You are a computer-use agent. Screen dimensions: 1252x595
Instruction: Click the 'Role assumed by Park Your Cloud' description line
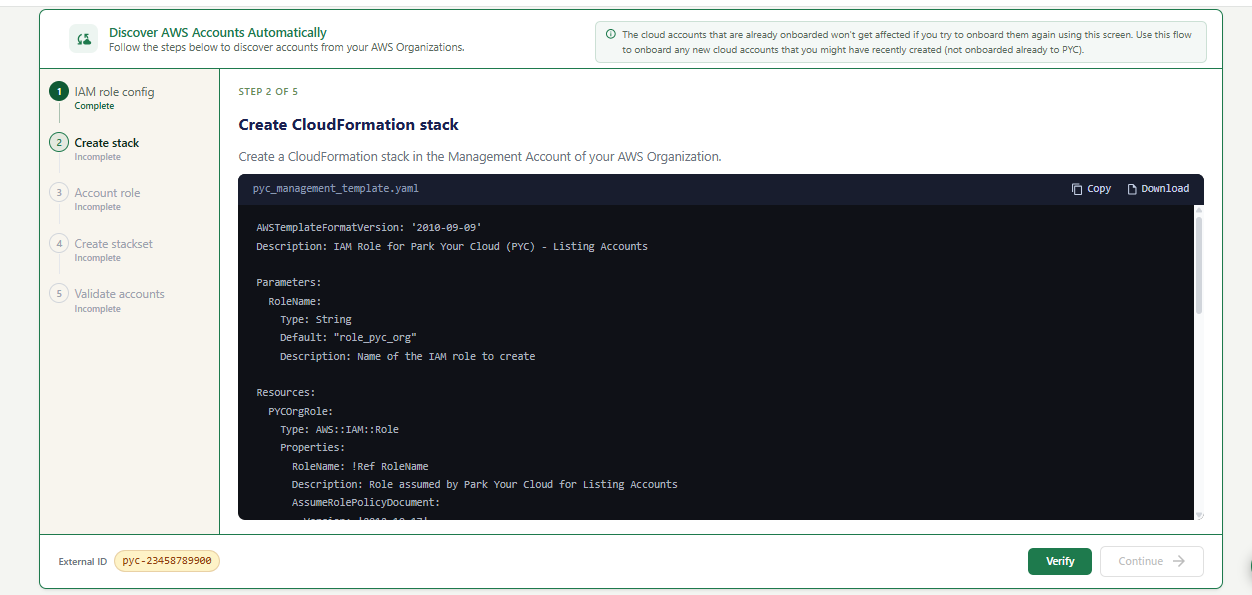[x=485, y=484]
